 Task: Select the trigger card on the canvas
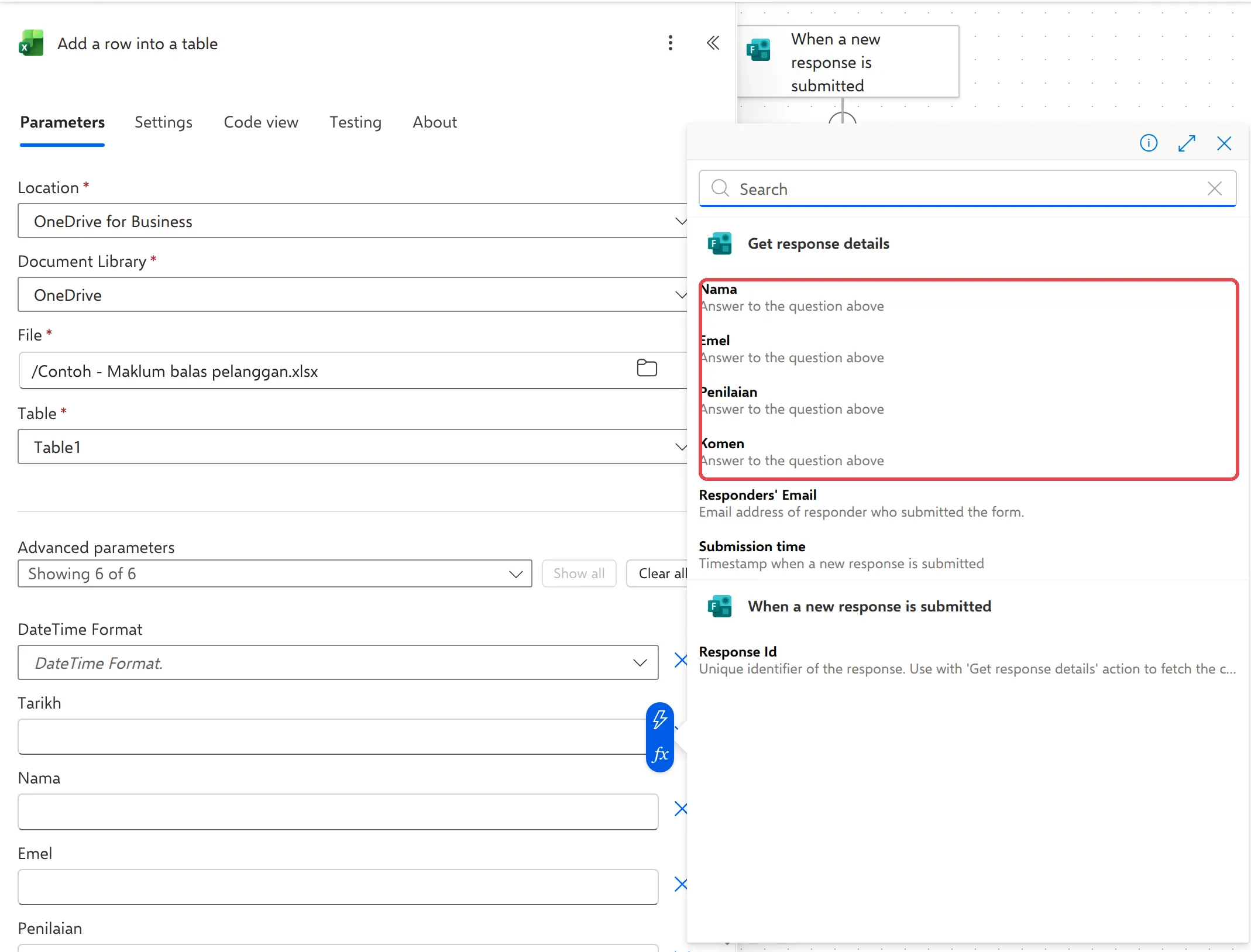848,61
